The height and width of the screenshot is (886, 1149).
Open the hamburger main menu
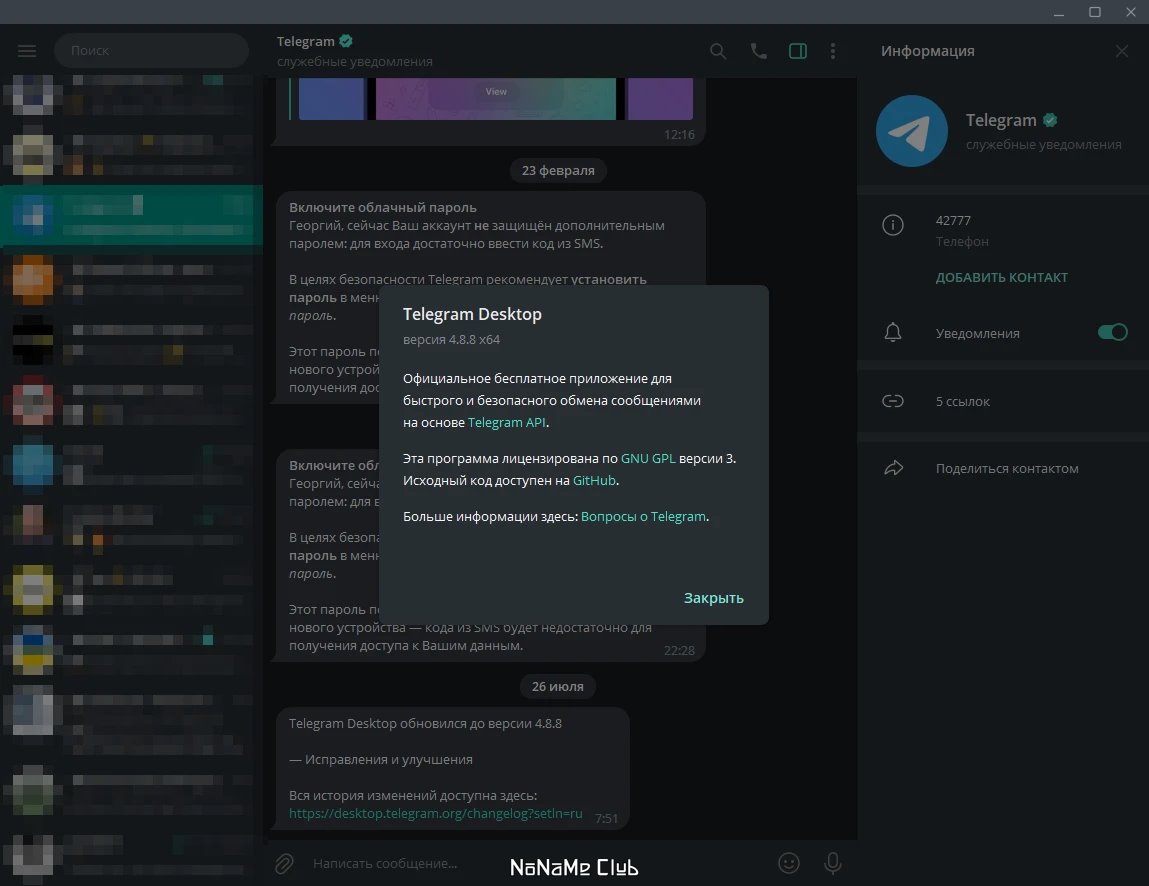coord(27,51)
